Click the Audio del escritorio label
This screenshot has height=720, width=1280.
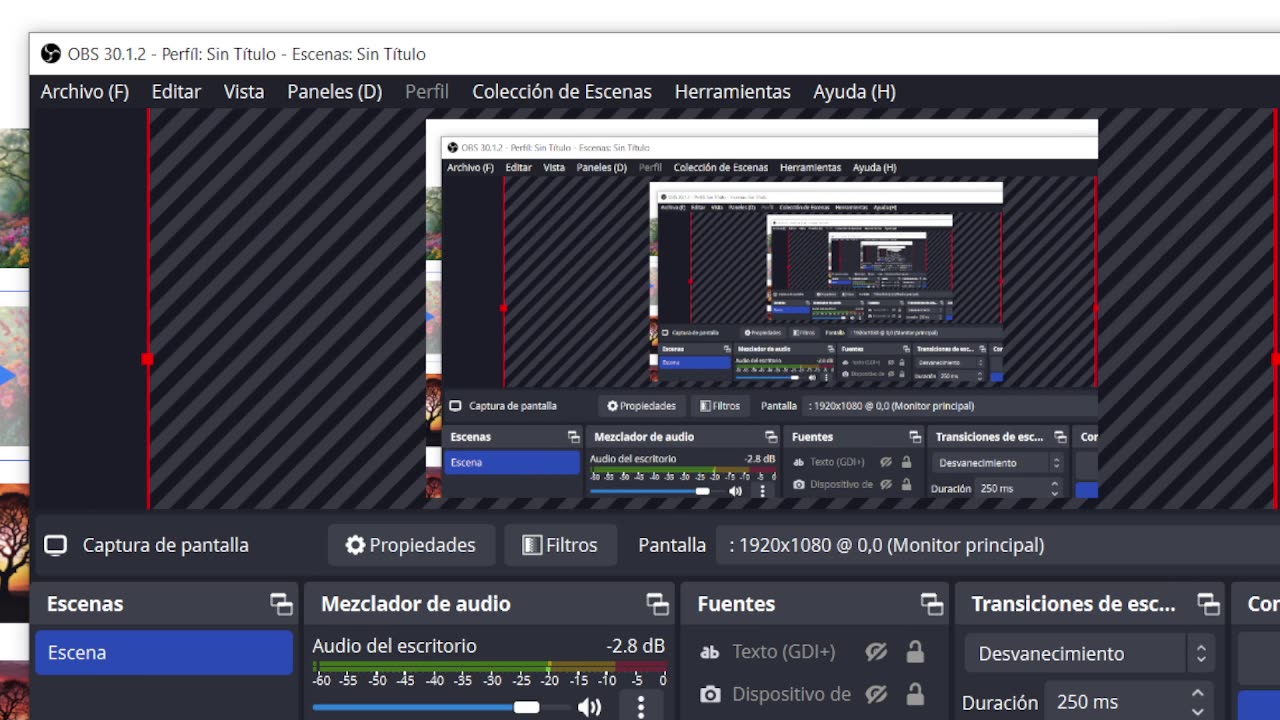[394, 646]
